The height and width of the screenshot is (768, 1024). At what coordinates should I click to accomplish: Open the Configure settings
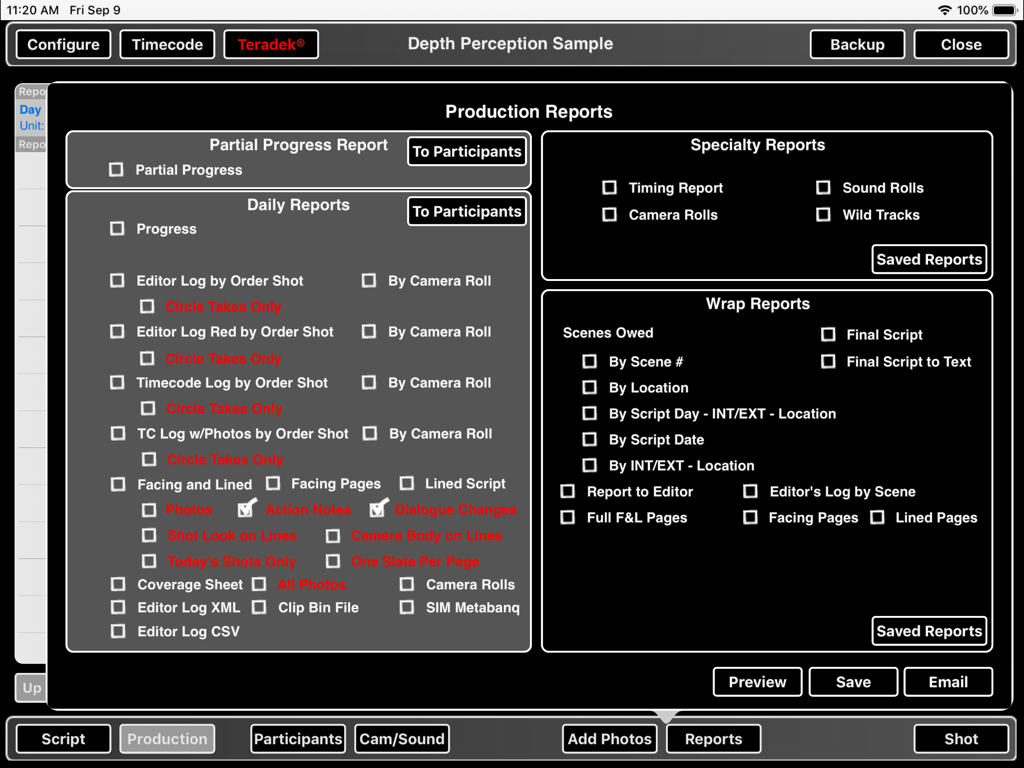pyautogui.click(x=62, y=44)
